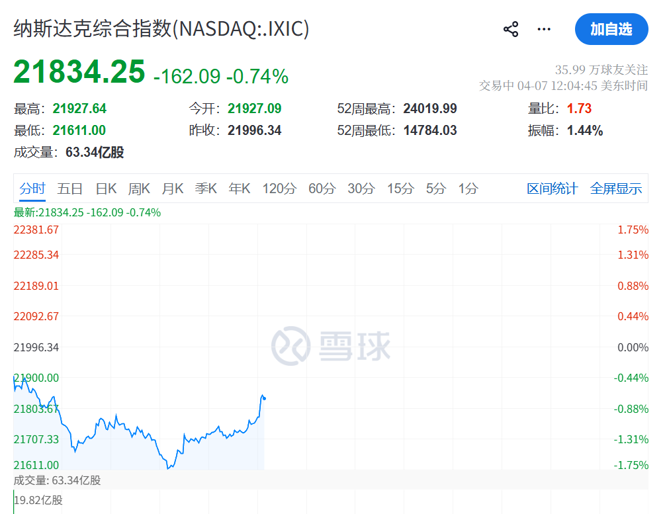Select the 120分 interval tab
Screen dimensions: 667x514
click(x=279, y=188)
